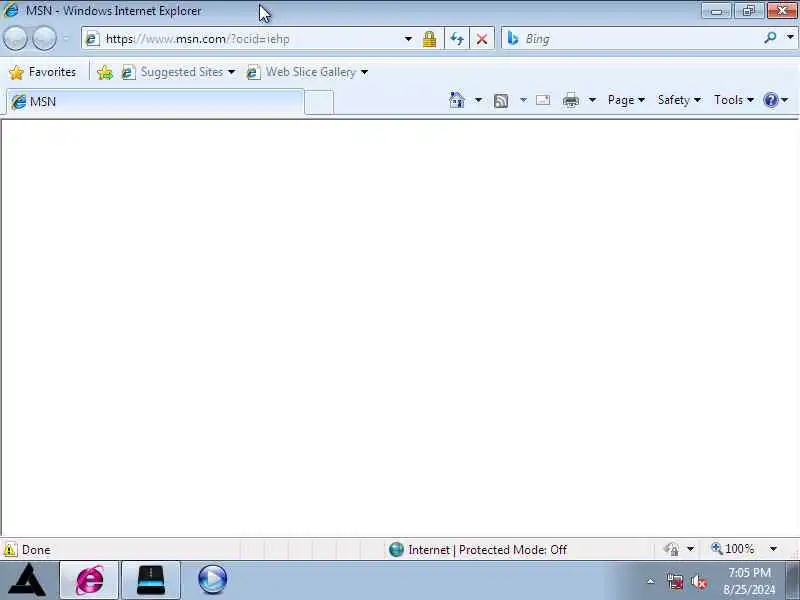Click the Internet zone globe icon

396,549
